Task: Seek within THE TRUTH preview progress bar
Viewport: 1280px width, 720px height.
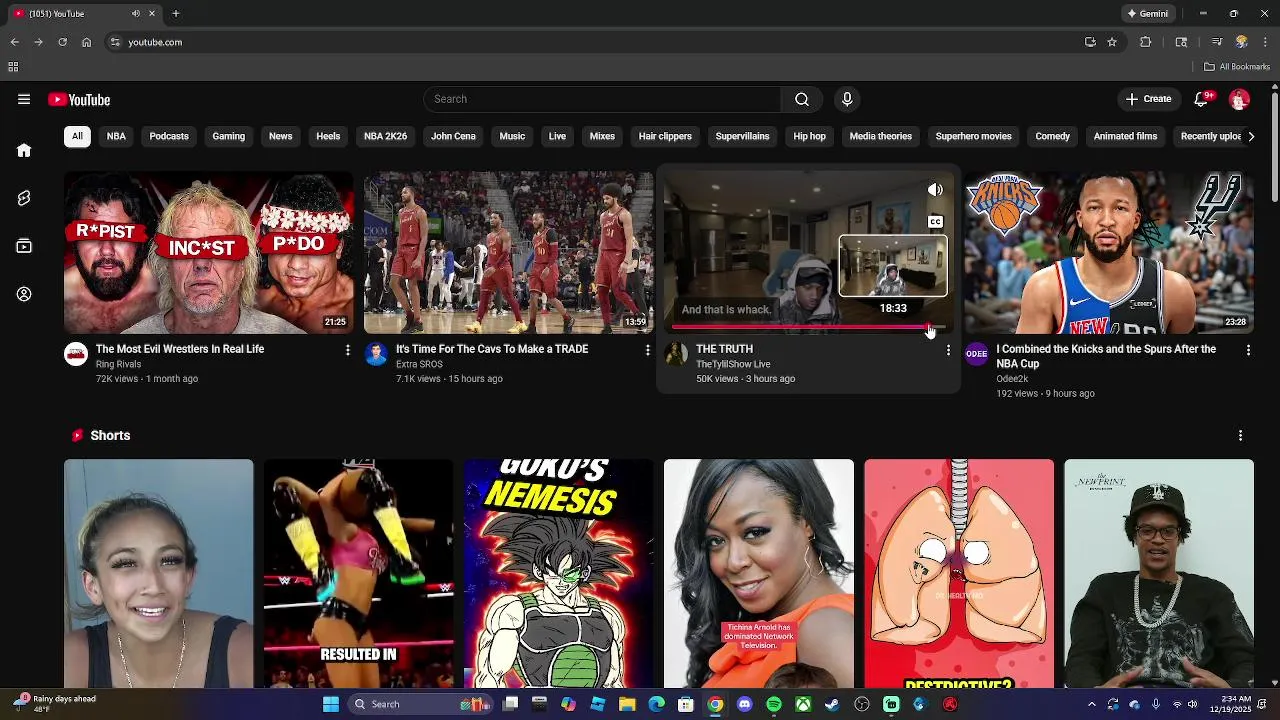Action: pos(808,327)
